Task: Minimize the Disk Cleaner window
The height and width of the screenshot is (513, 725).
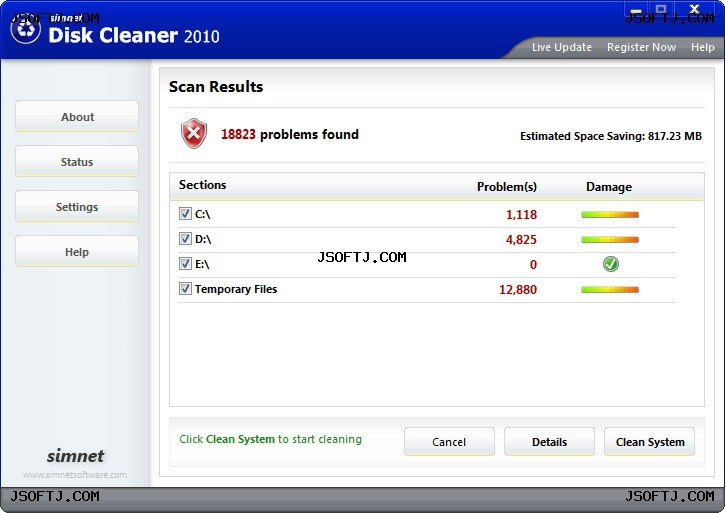Action: coord(637,9)
